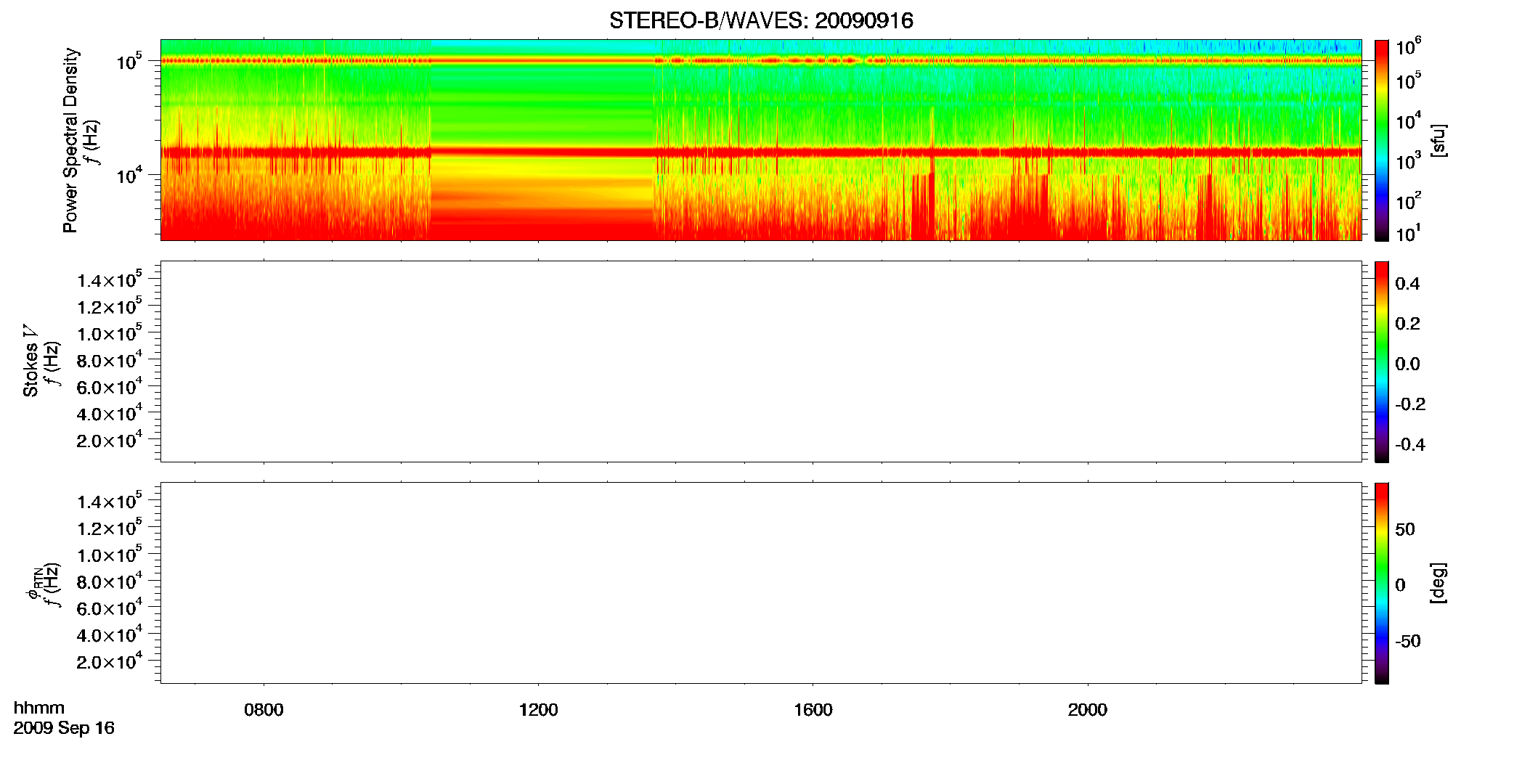This screenshot has height=784, width=1522.
Task: Click the smooth data gap region in spectrogram
Action: pyautogui.click(x=542, y=140)
